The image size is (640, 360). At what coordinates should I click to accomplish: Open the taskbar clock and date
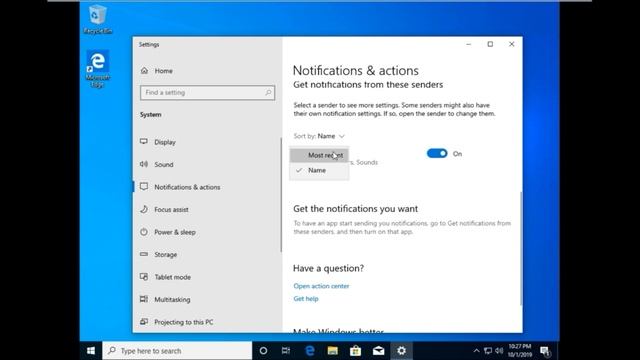coord(520,351)
